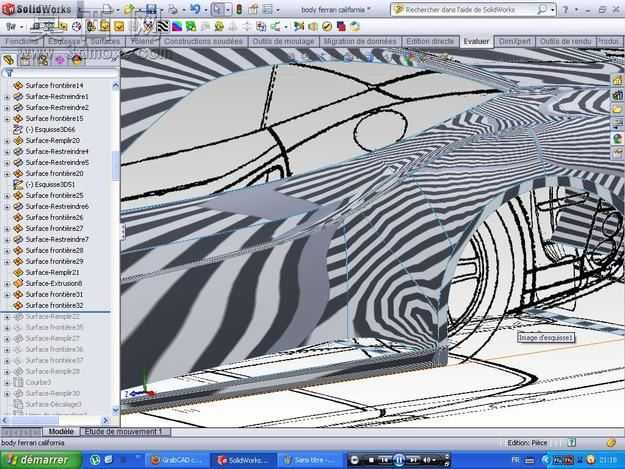
Task: Click the Save floppy disk icon
Action: [151, 9]
